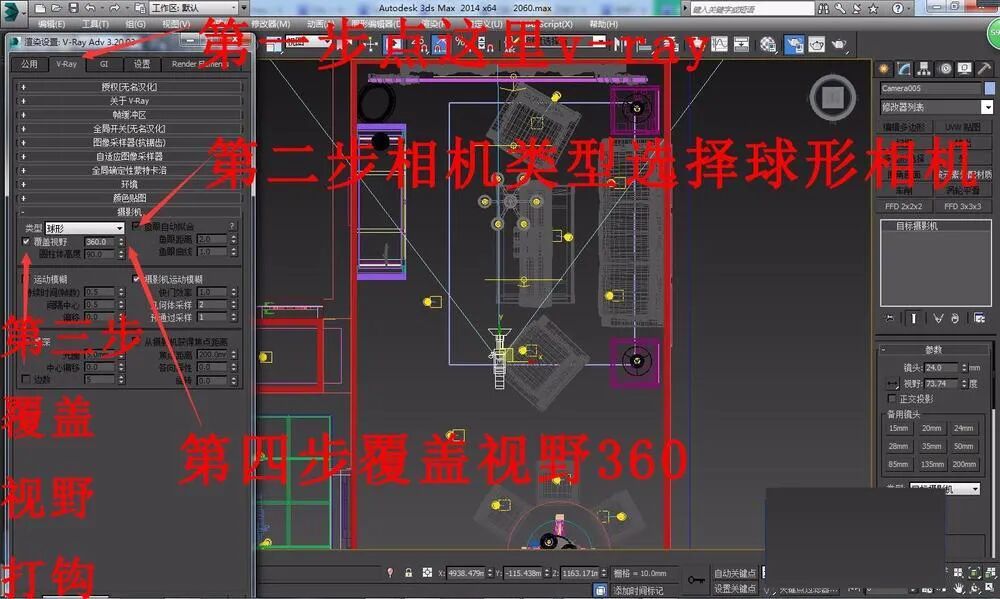Switch to the 公用 tab in render setup
The width and height of the screenshot is (1000, 599).
[x=29, y=64]
